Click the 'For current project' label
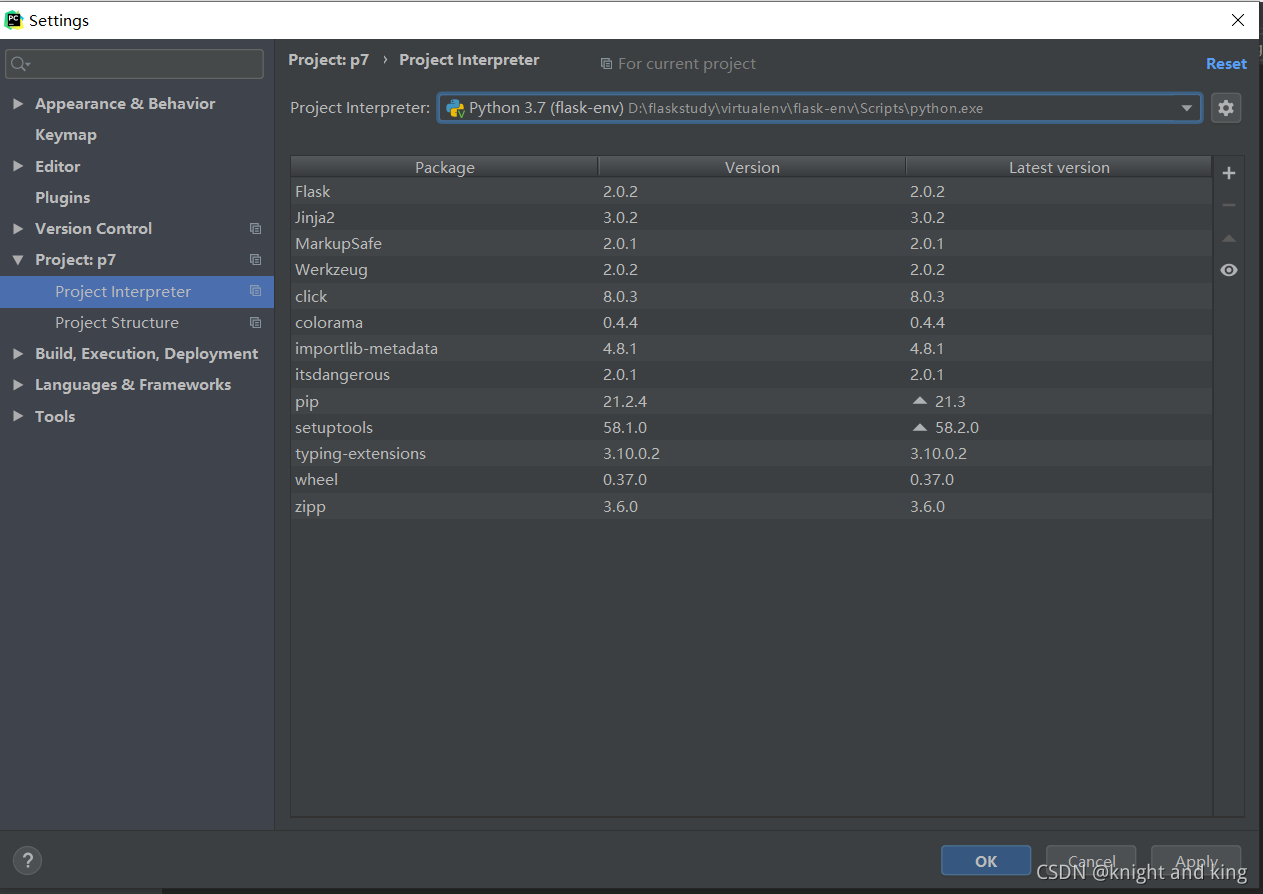1263x894 pixels. click(x=687, y=64)
